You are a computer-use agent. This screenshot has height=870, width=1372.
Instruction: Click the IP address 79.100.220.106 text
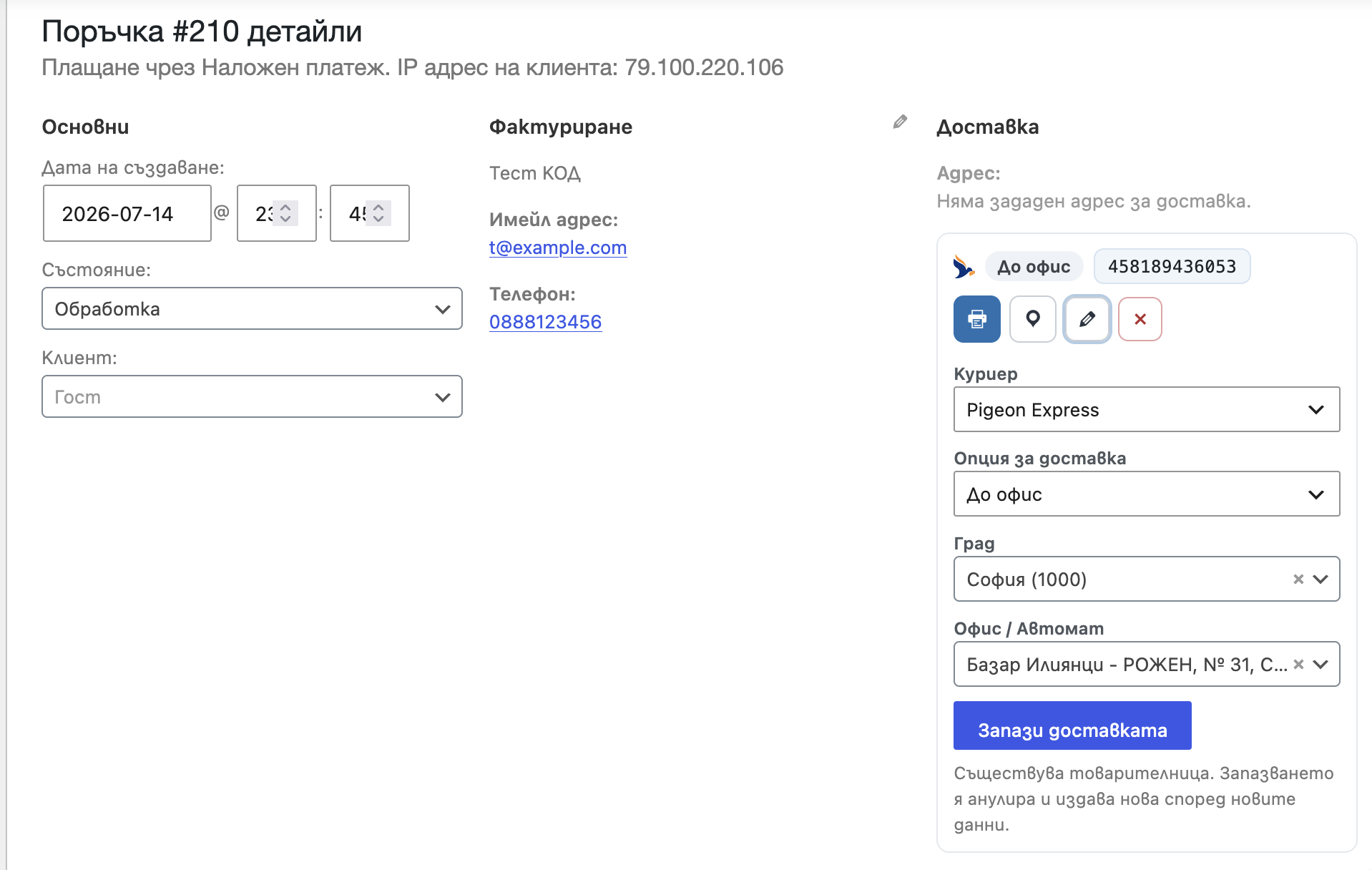(x=704, y=67)
